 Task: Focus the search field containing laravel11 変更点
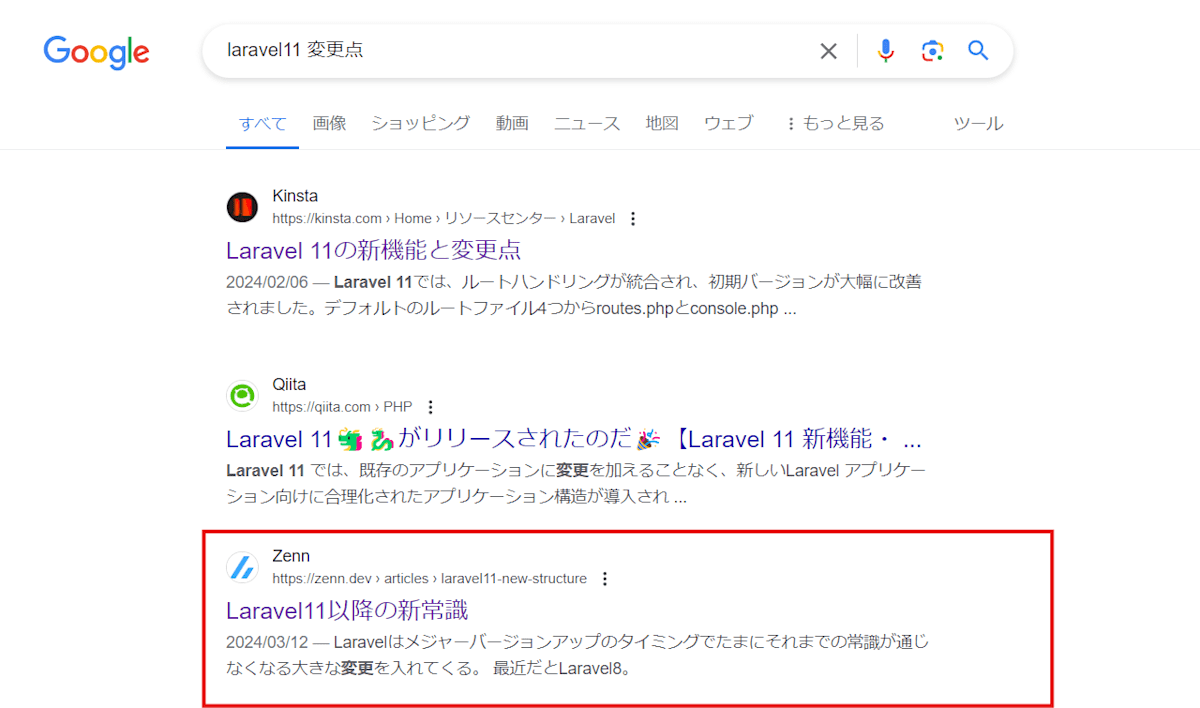point(515,51)
